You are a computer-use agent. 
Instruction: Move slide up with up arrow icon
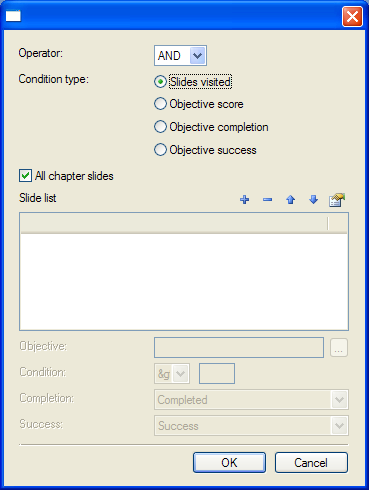(291, 200)
